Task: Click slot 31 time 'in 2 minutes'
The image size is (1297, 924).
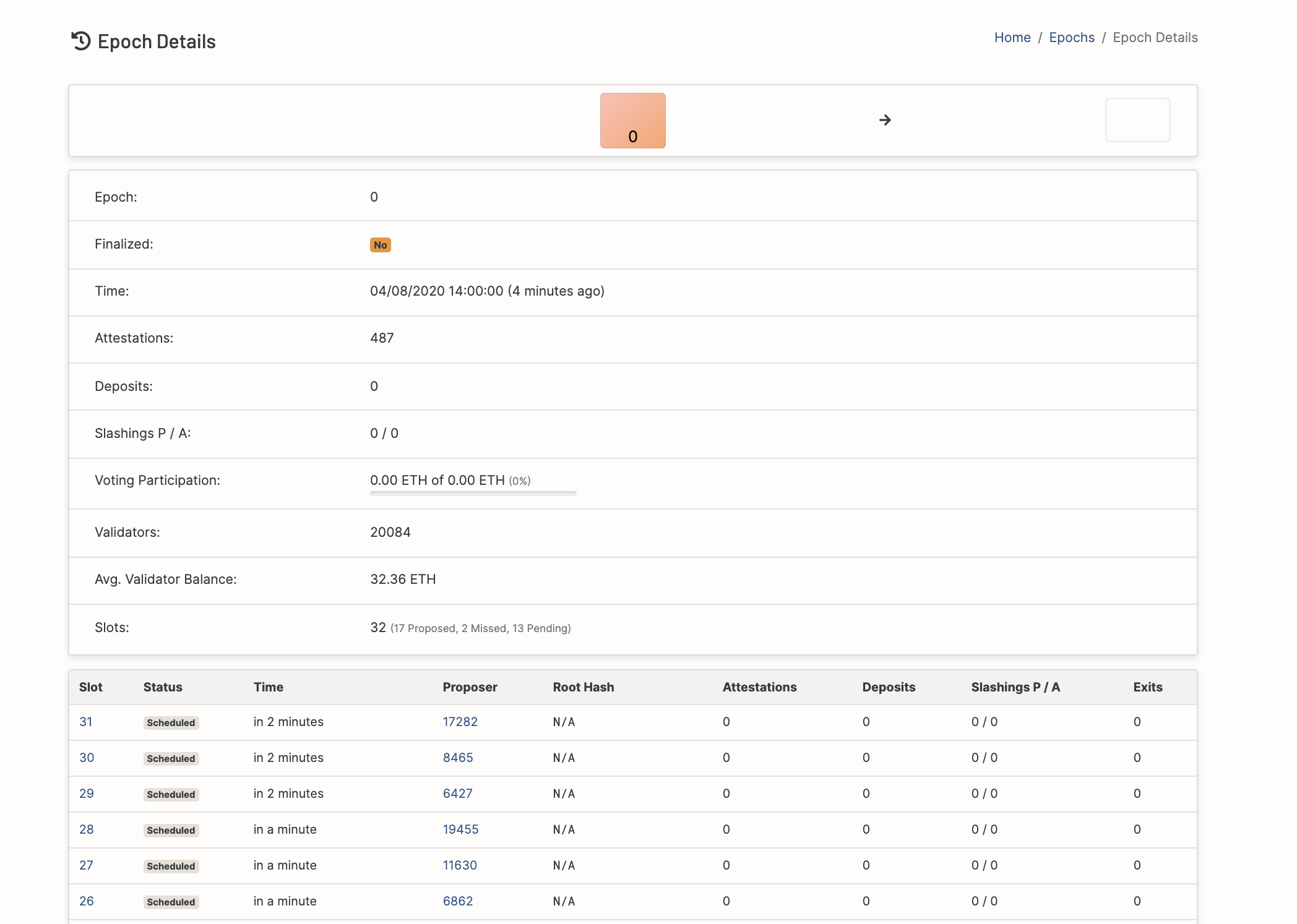Action: coord(288,722)
